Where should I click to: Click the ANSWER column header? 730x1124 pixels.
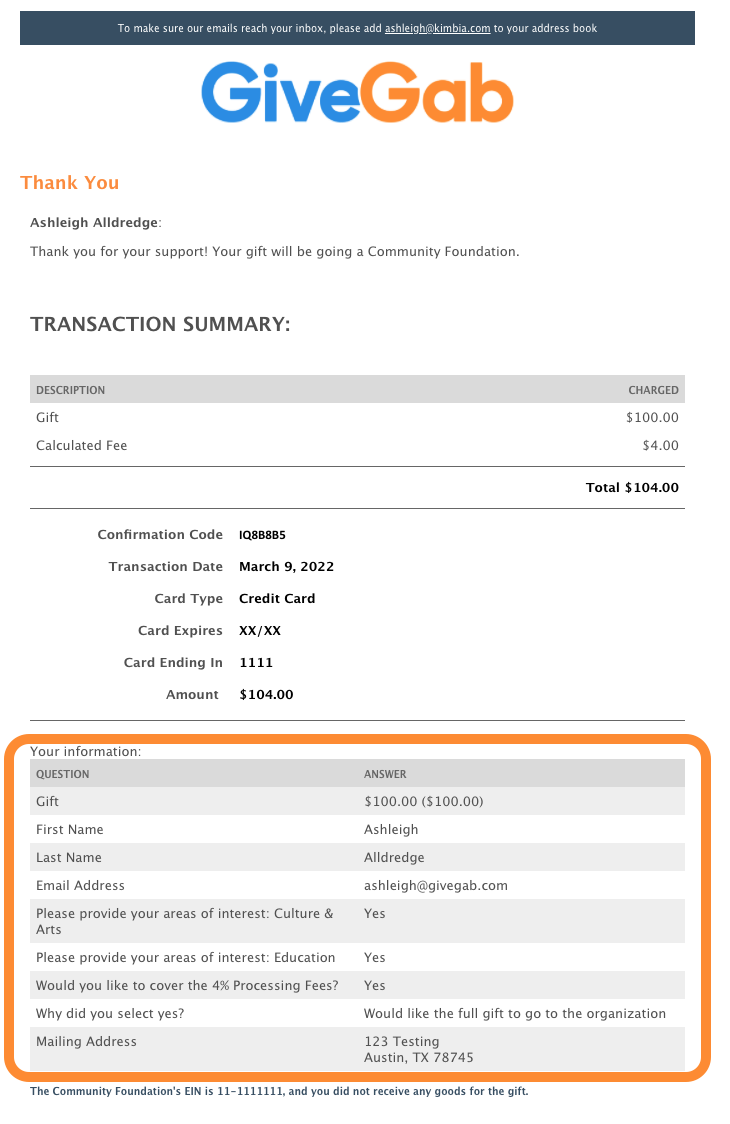click(385, 774)
